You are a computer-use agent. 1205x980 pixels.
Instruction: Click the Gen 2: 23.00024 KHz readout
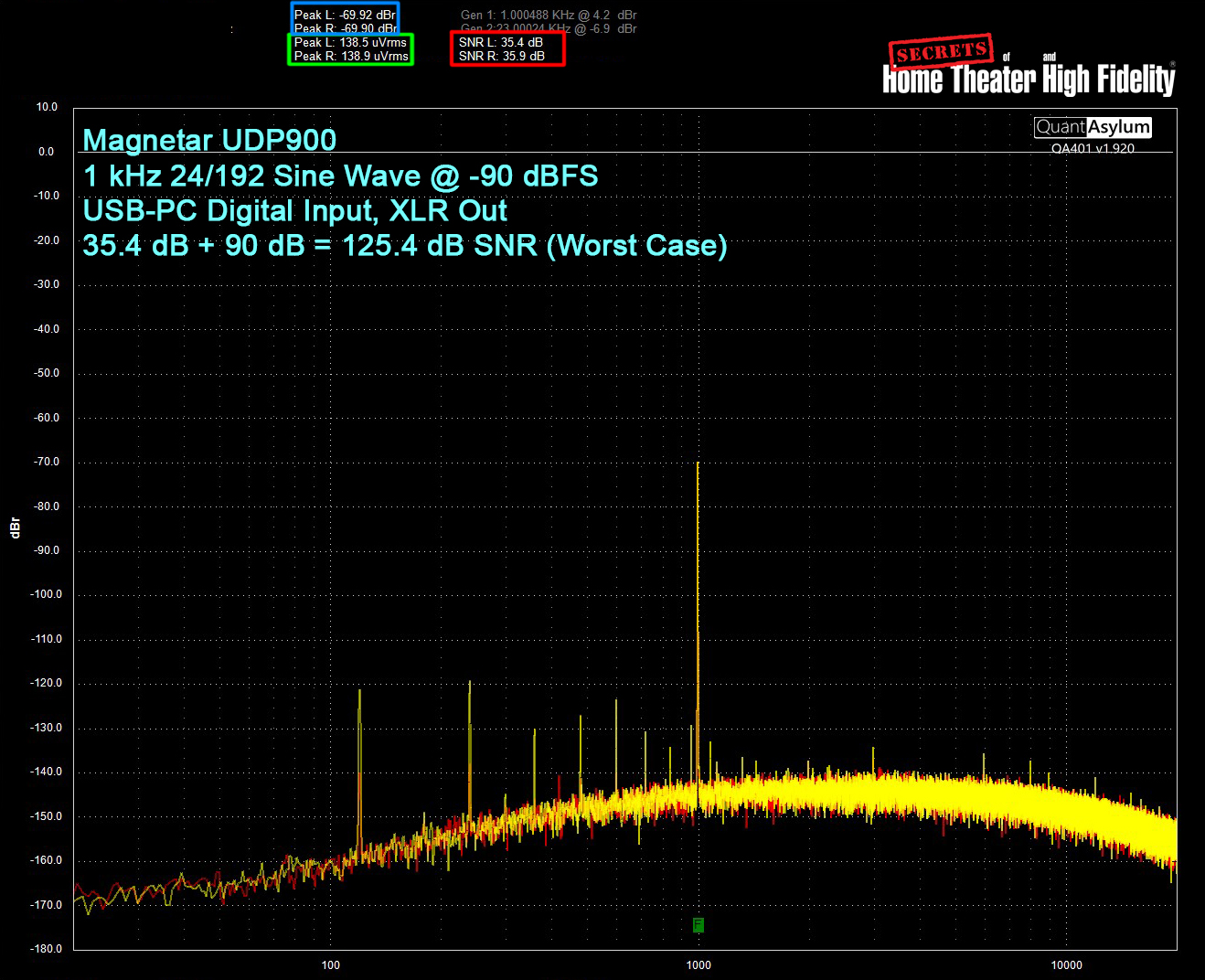tap(549, 28)
